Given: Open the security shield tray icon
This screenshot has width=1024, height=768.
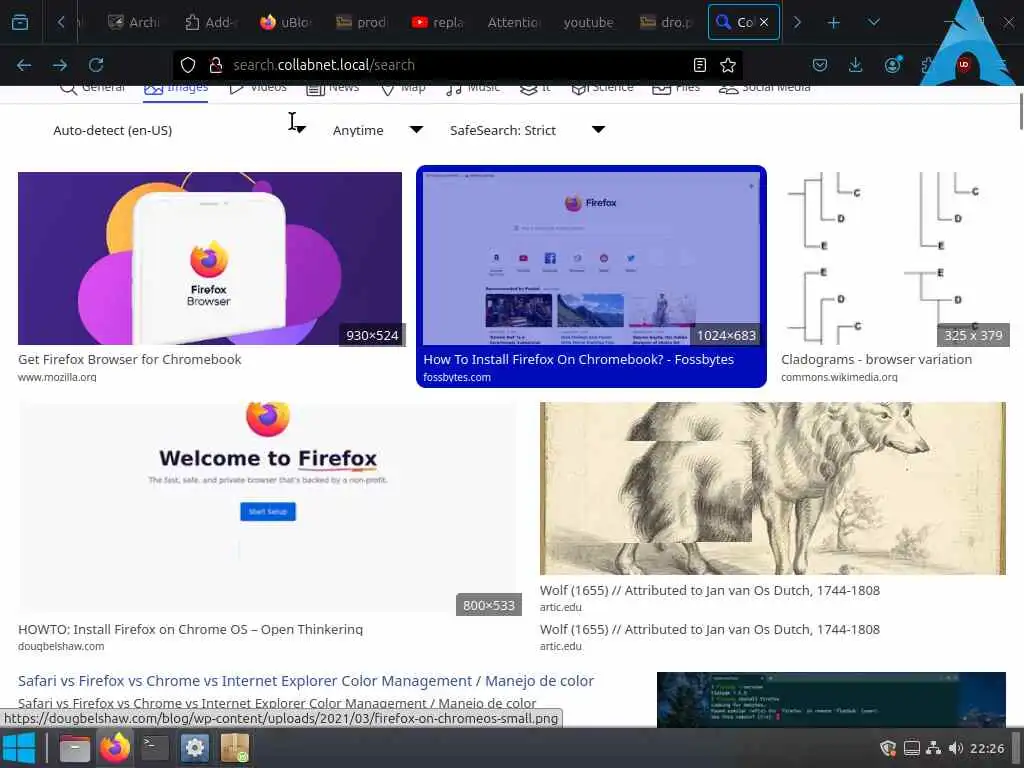Looking at the screenshot, I should pos(888,748).
